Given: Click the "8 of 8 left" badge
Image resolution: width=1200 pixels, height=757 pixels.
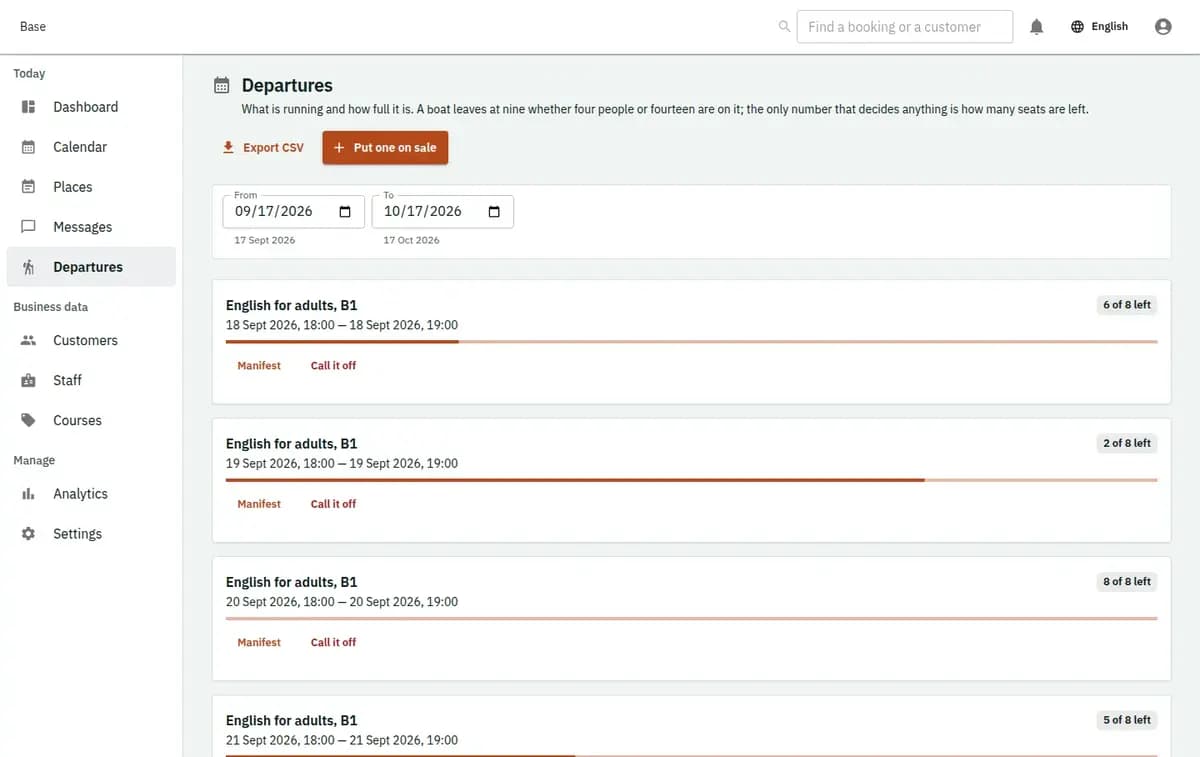Looking at the screenshot, I should tap(1127, 581).
